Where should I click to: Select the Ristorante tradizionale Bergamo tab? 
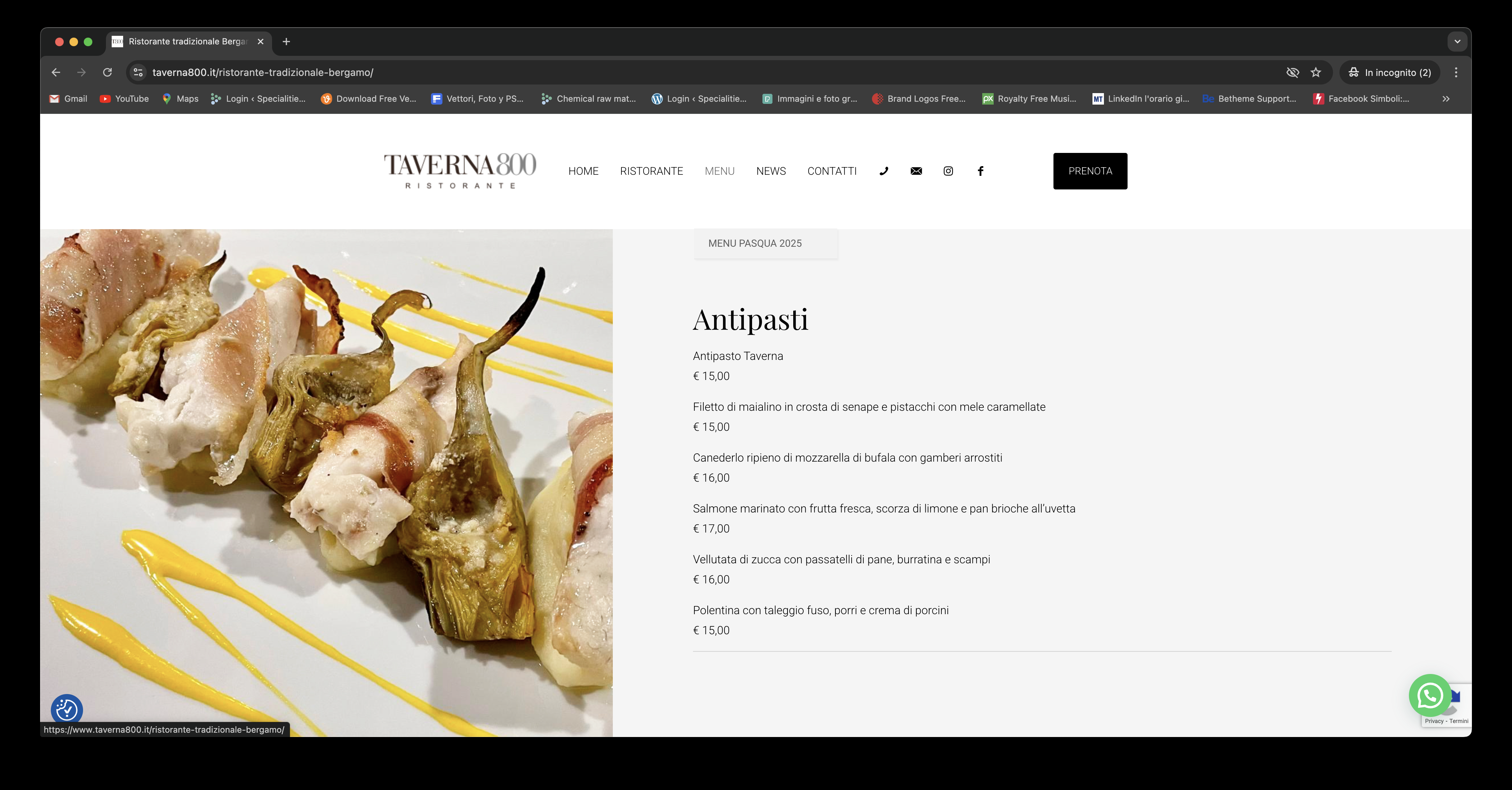click(188, 41)
